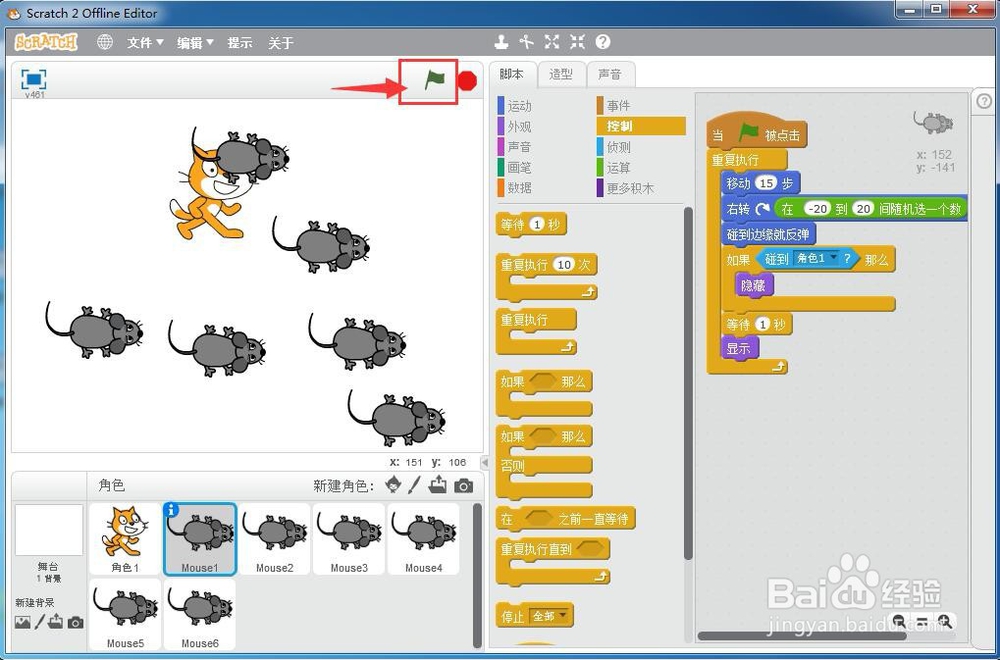The width and height of the screenshot is (1000, 660).
Task: Open the help panel question mark at right edge
Action: coord(985,101)
